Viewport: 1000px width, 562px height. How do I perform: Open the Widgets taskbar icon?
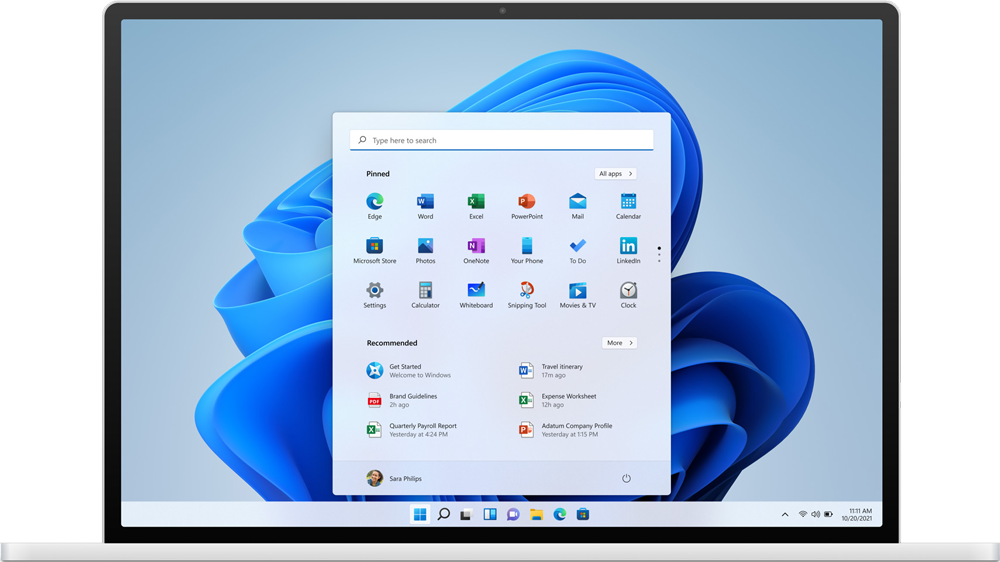click(490, 514)
